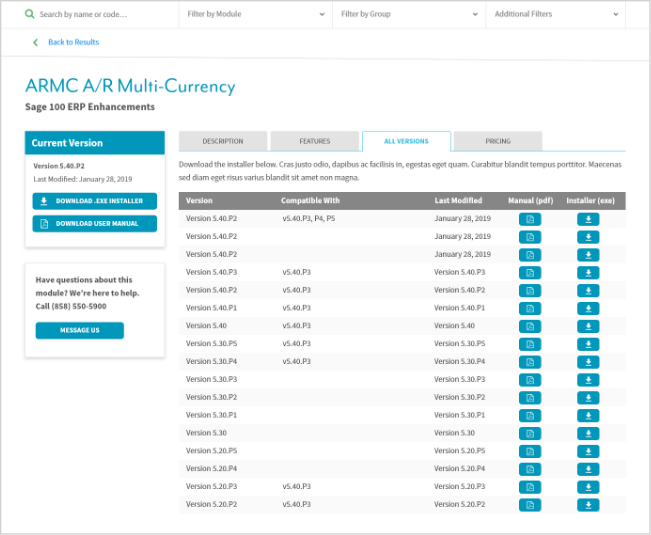651x535 pixels.
Task: Click the Sage 100 ERP Enhancements subtitle
Action: point(90,107)
